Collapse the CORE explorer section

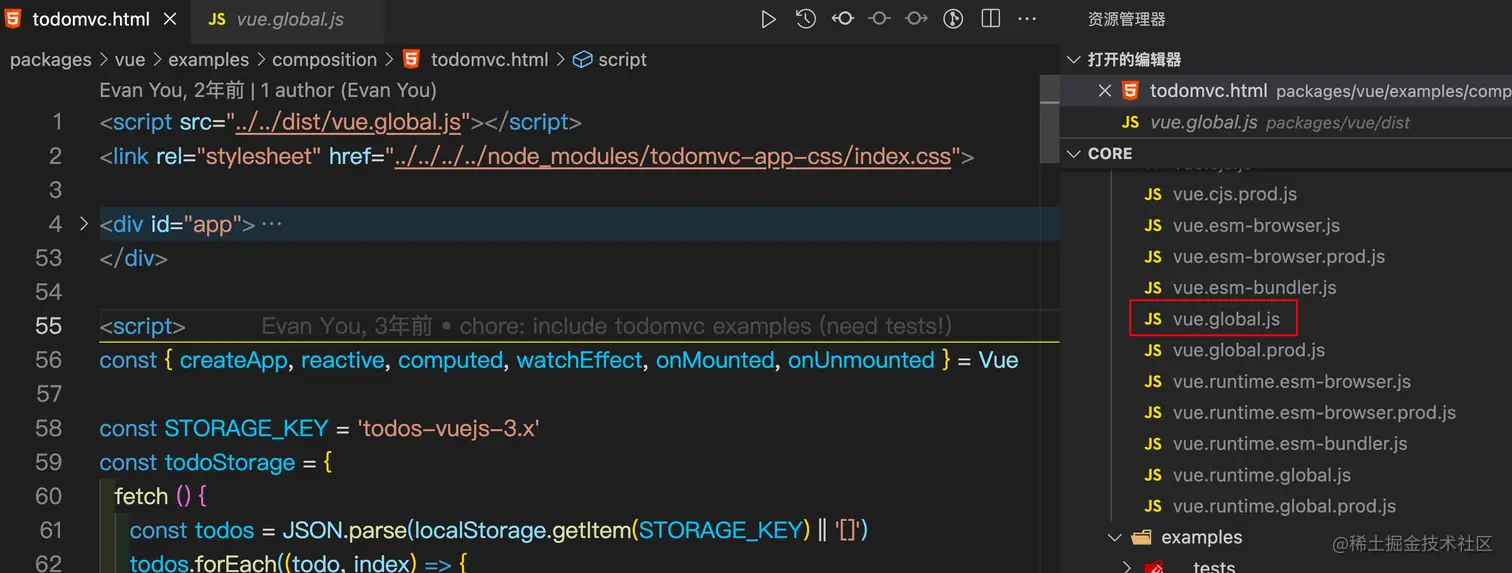(1074, 154)
